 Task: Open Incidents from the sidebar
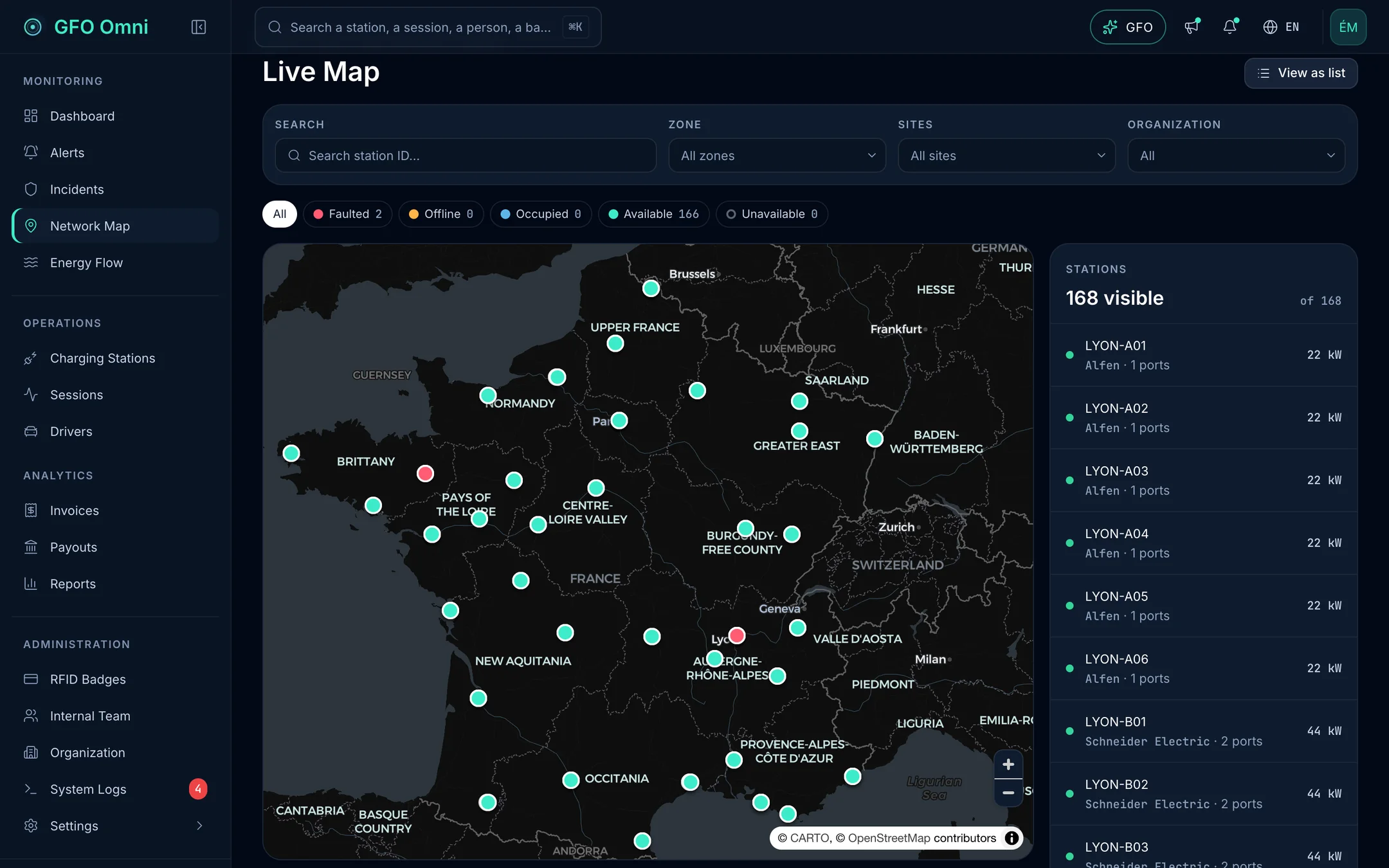tap(116, 190)
